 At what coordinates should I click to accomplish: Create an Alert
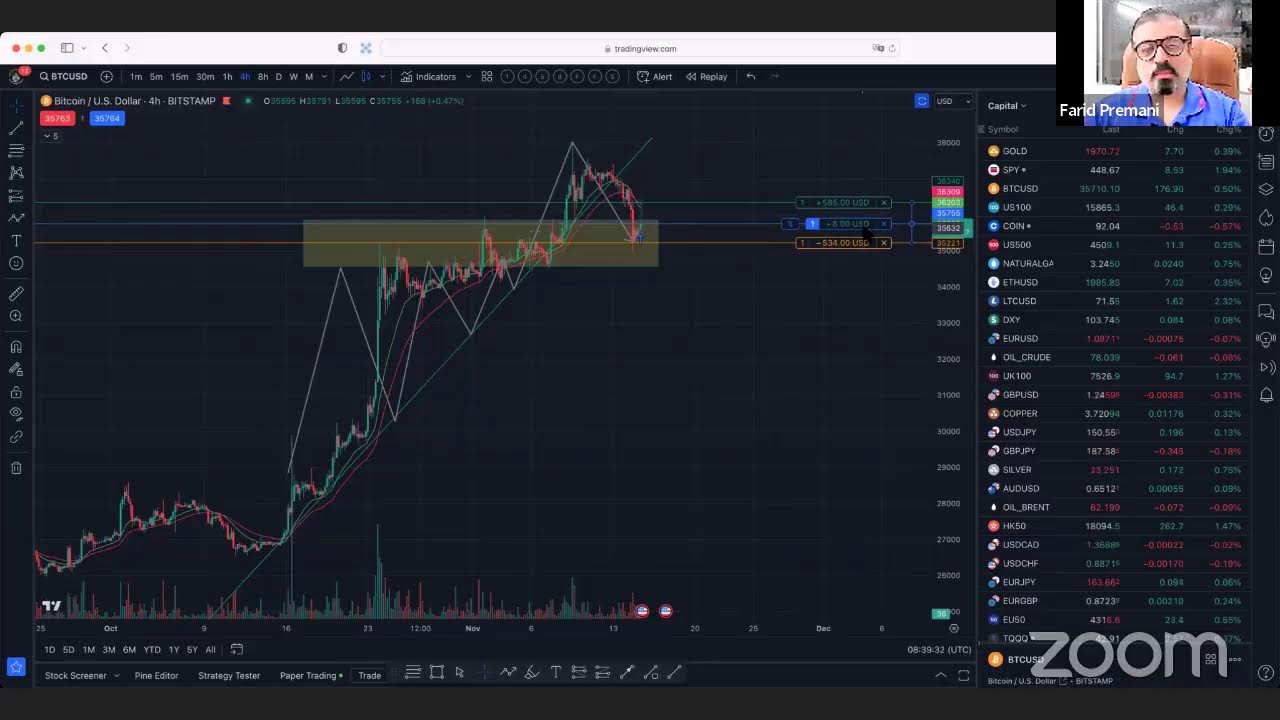pos(655,76)
